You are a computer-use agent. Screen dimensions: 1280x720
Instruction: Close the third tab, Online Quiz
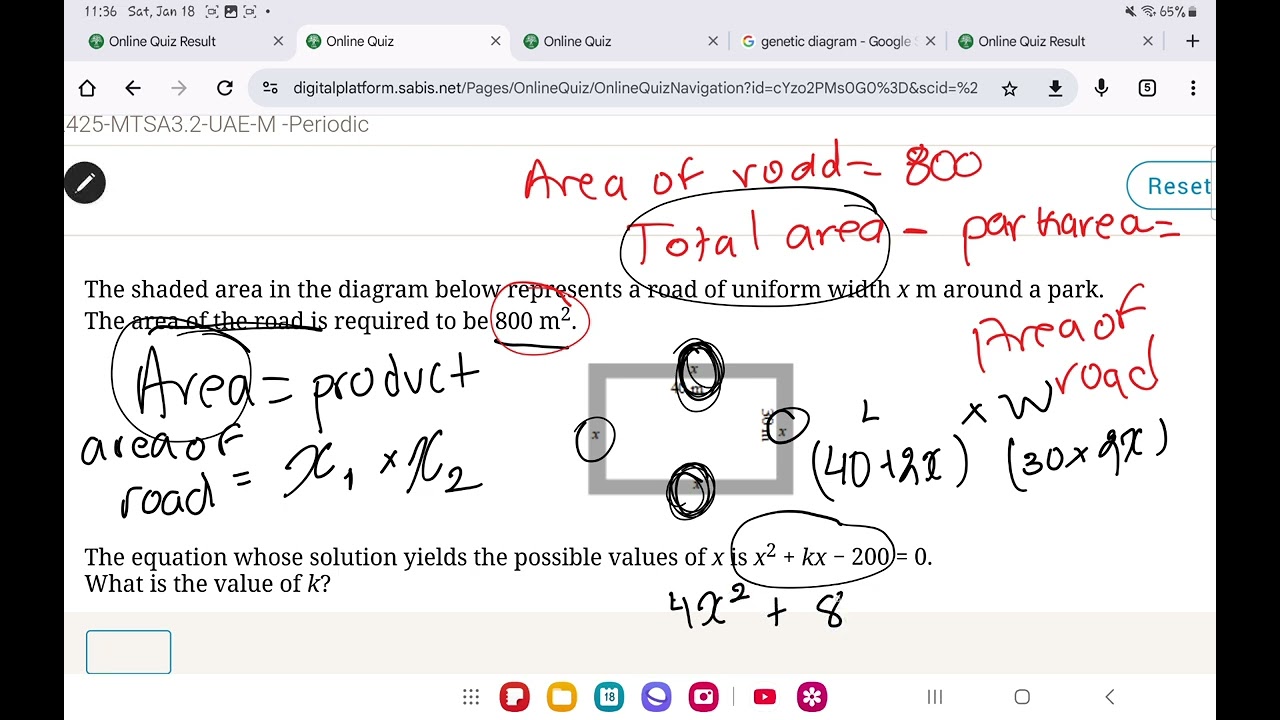click(x=713, y=41)
